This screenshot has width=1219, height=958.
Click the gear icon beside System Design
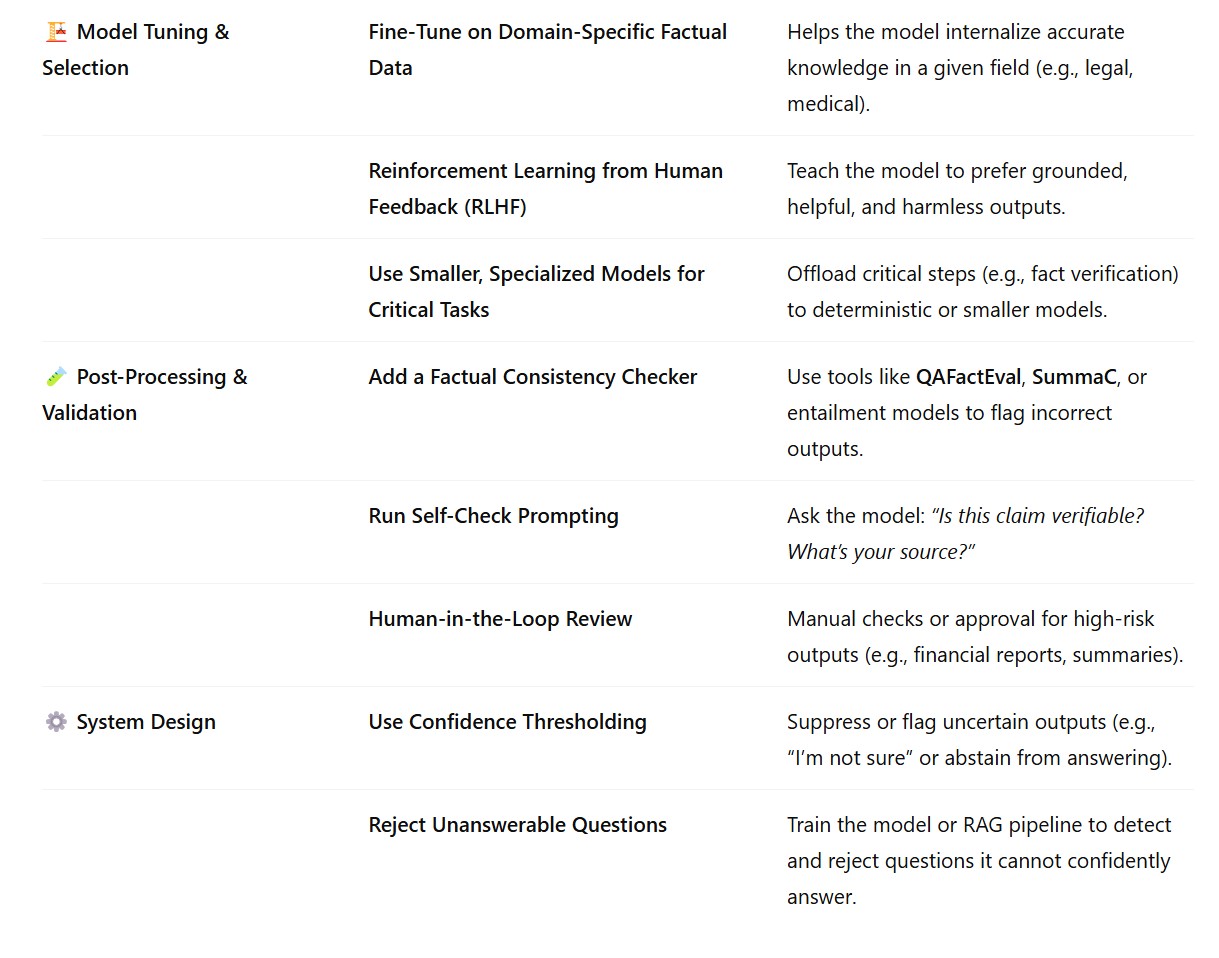(x=56, y=722)
